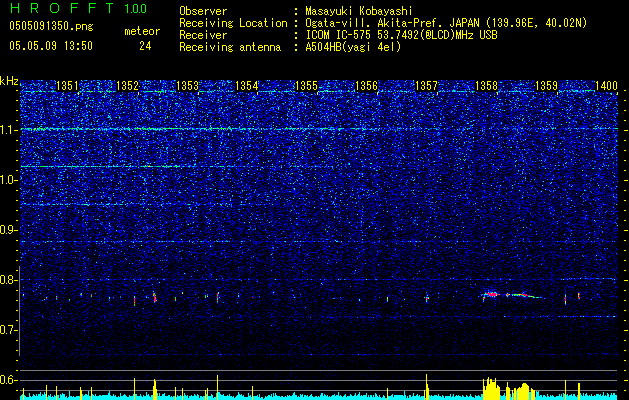The height and width of the screenshot is (400, 629).
Task: Click the HROFFT program title text
Action: point(62,8)
